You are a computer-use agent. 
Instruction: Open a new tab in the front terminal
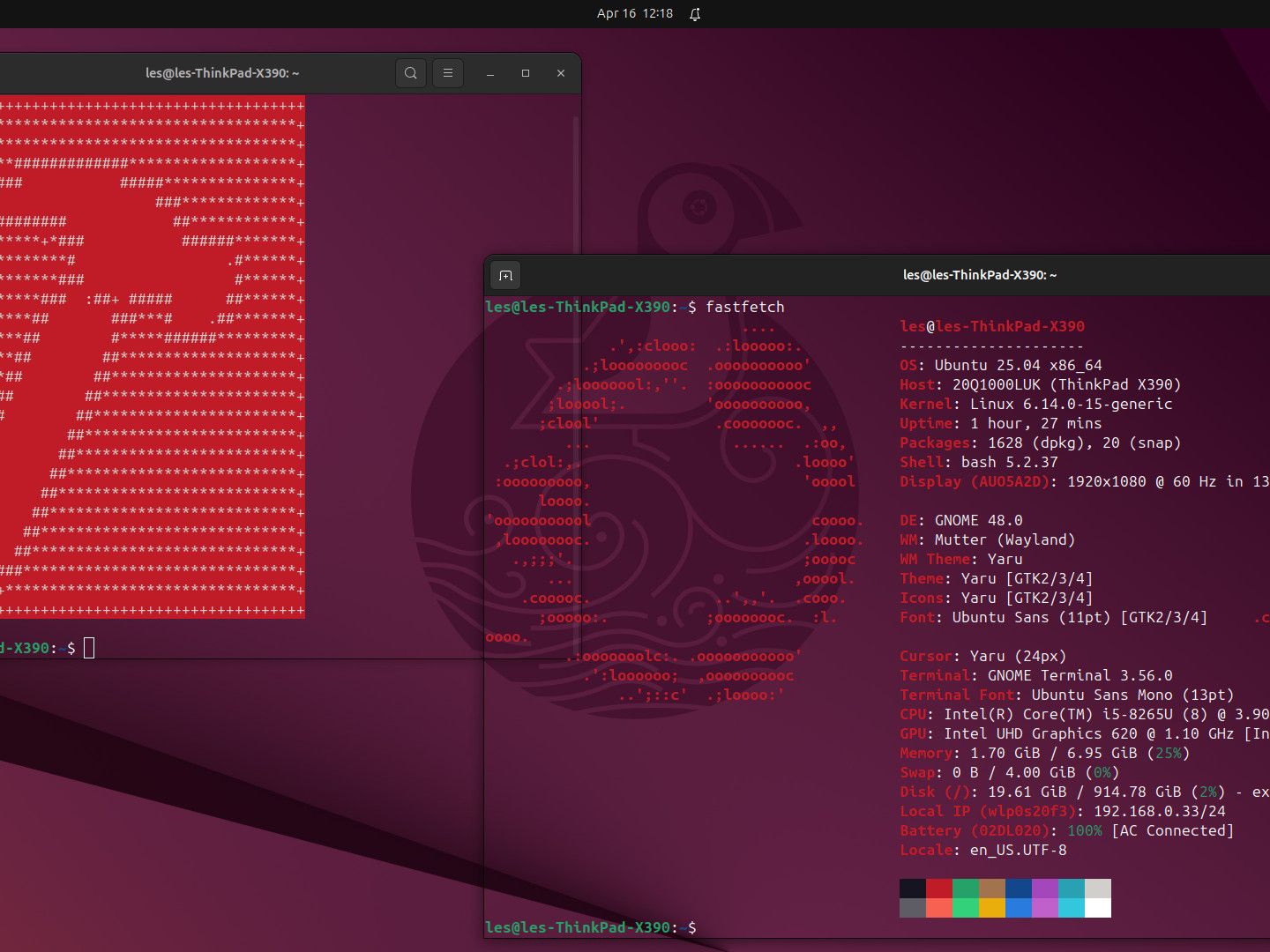(x=505, y=276)
